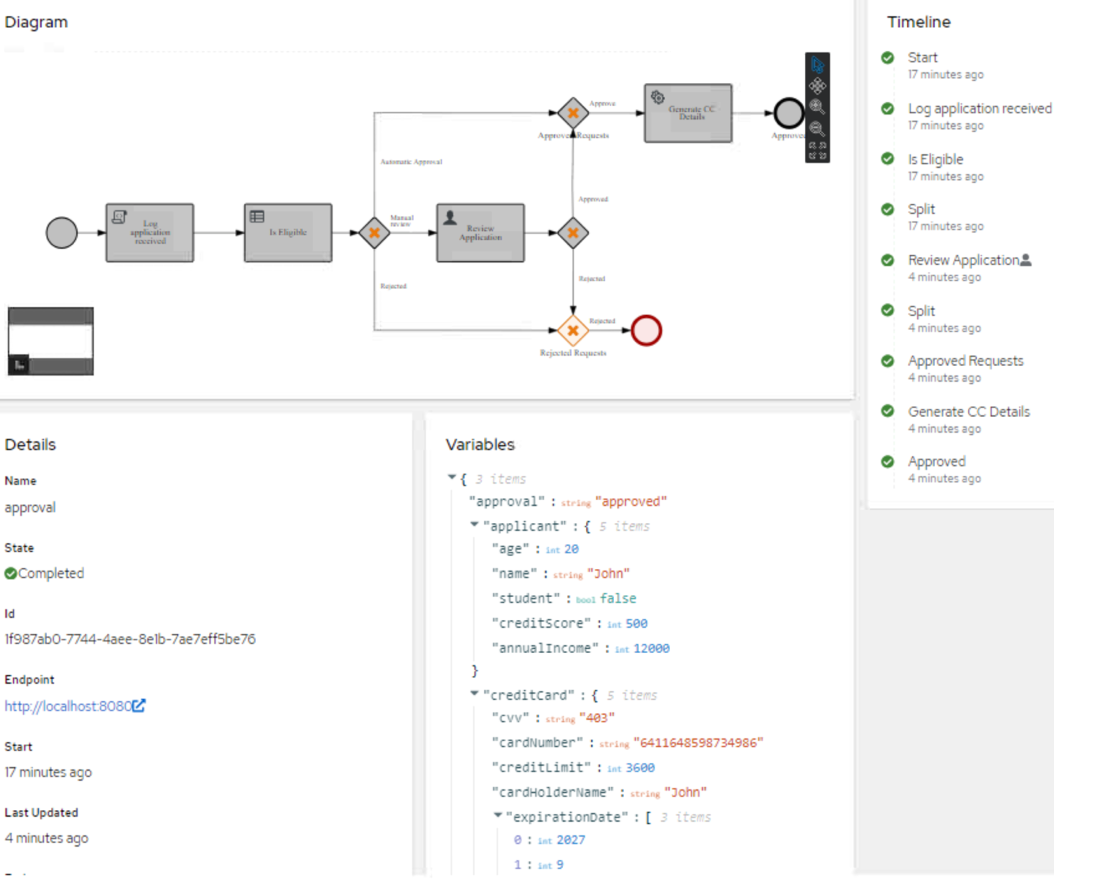
Task: Select the Generate CC Details service task
Action: (688, 113)
